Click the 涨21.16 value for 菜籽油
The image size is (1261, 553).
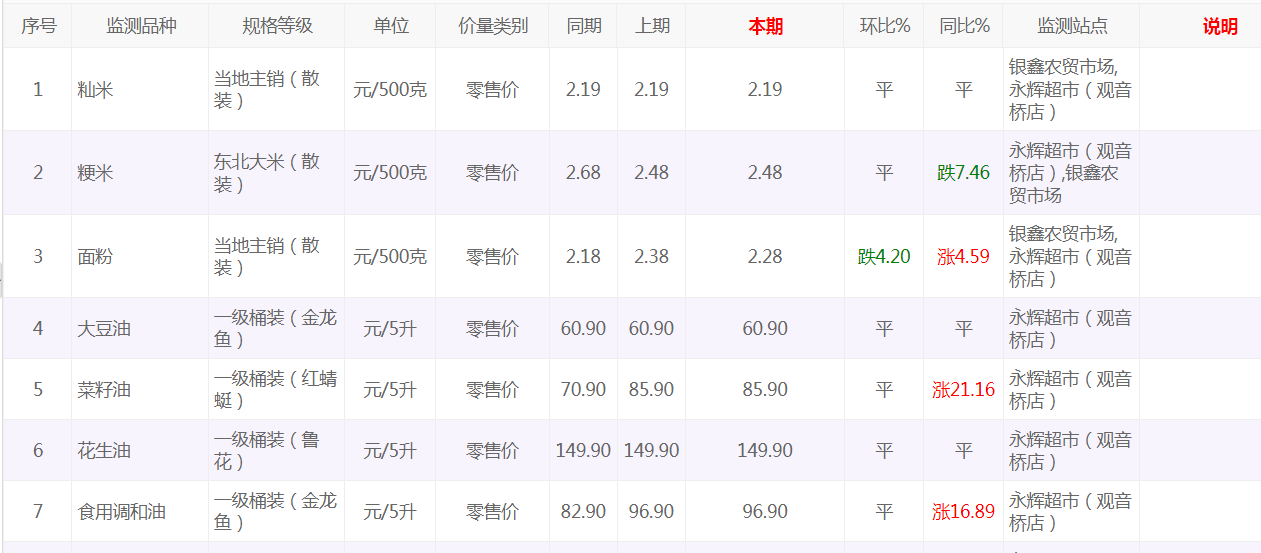pyautogui.click(x=964, y=390)
